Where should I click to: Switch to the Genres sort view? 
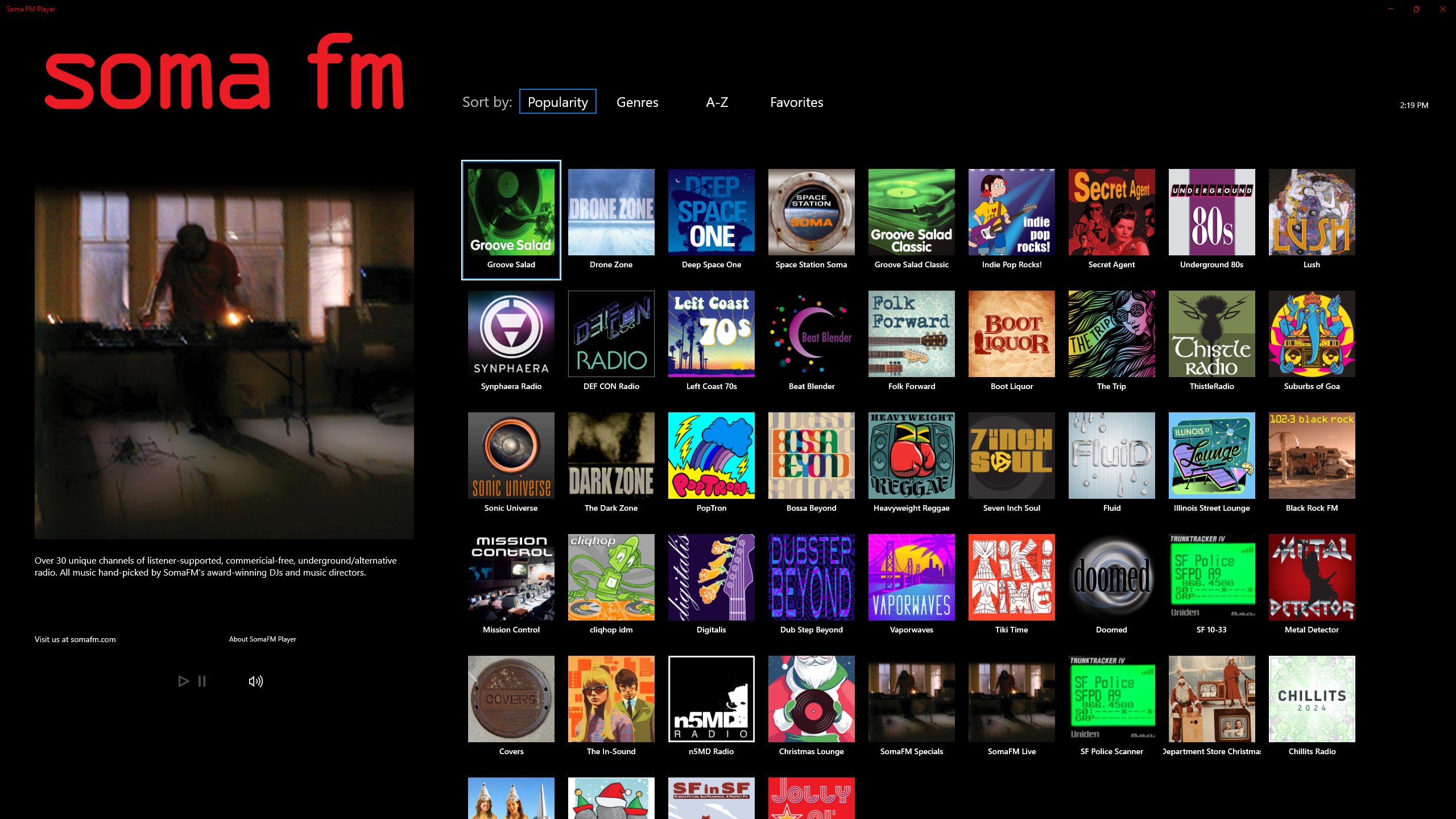[637, 102]
